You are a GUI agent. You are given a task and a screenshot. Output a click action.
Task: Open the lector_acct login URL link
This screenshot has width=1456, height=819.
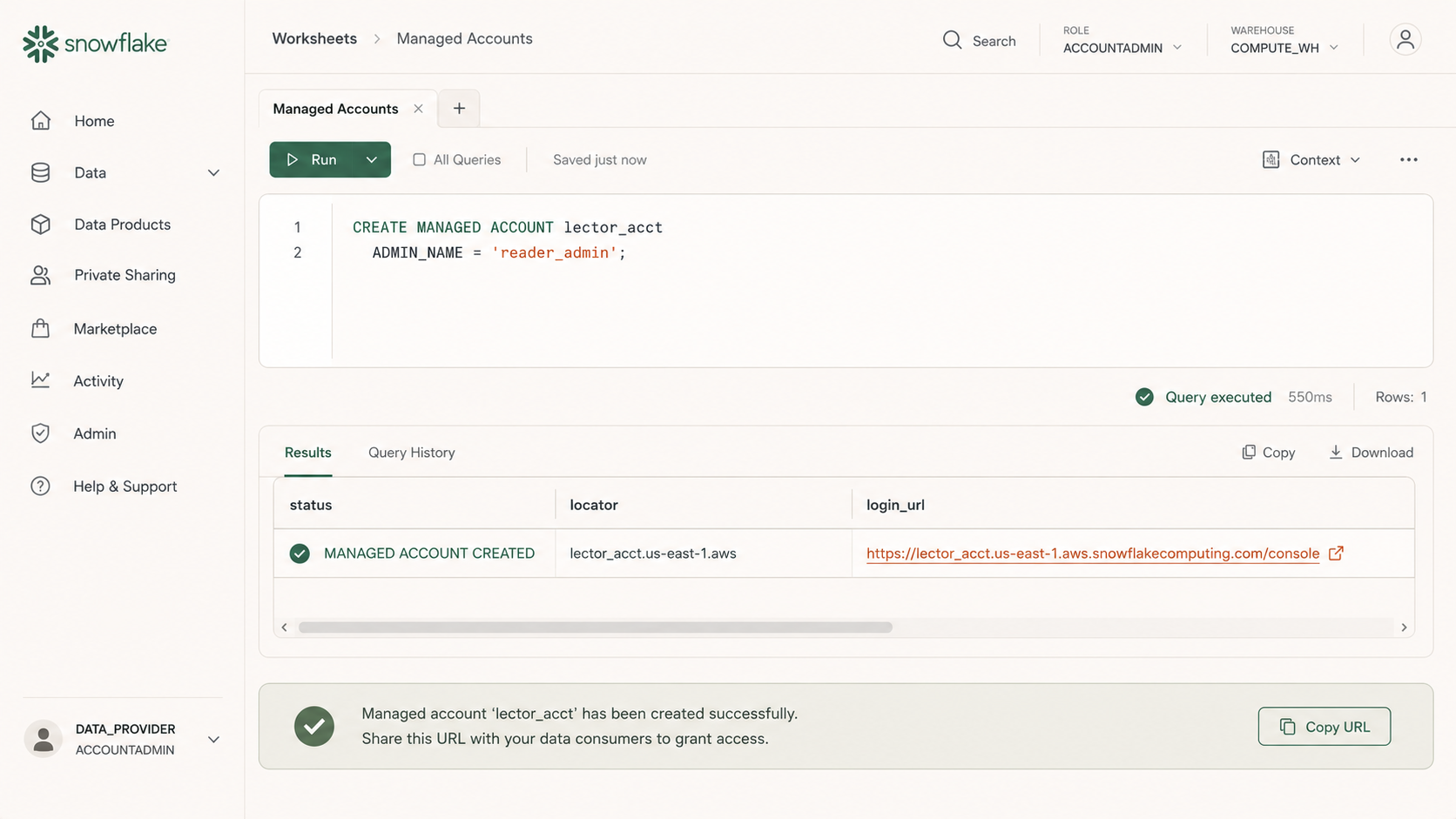pyautogui.click(x=1093, y=554)
